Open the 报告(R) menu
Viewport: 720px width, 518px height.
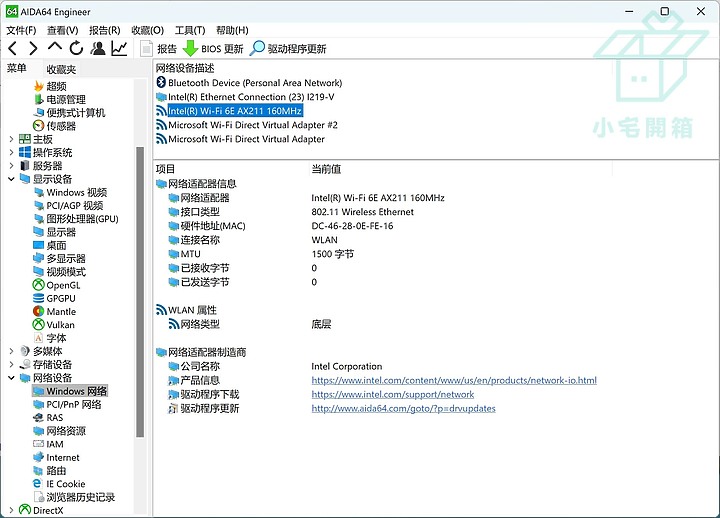105,30
